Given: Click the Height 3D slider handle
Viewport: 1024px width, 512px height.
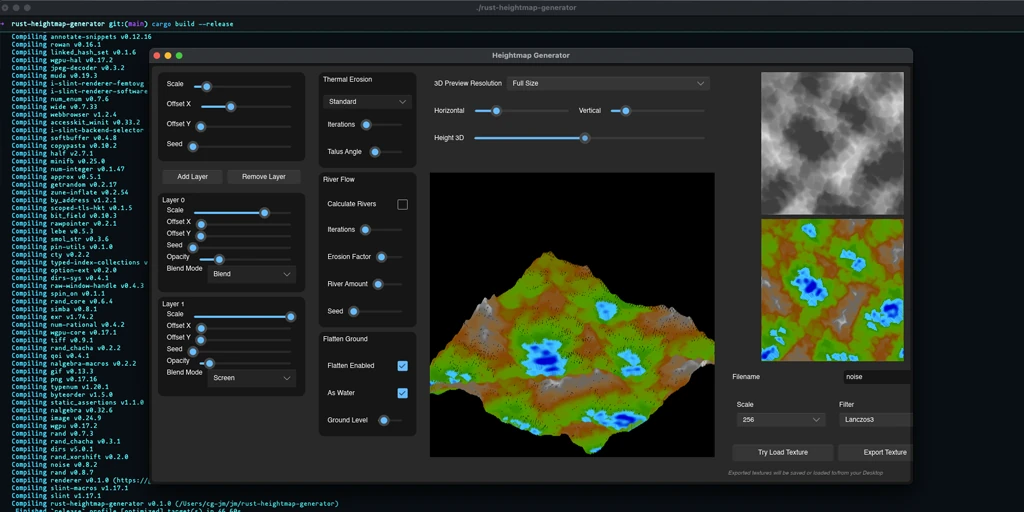Looking at the screenshot, I should point(585,138).
